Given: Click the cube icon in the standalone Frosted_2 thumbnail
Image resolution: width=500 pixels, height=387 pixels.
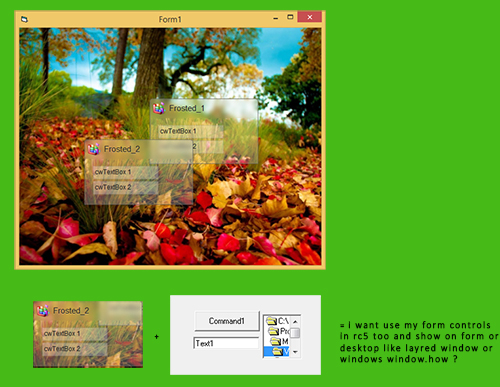Looking at the screenshot, I should (43, 310).
